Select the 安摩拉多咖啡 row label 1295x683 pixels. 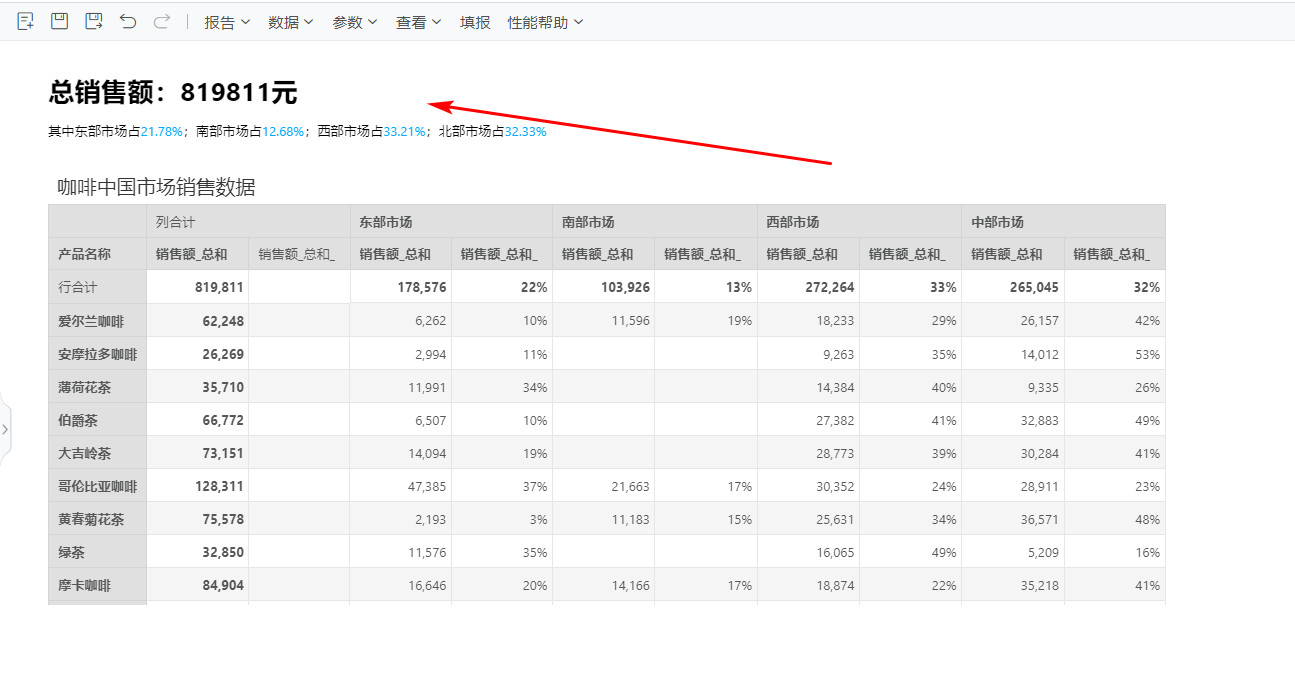(97, 354)
